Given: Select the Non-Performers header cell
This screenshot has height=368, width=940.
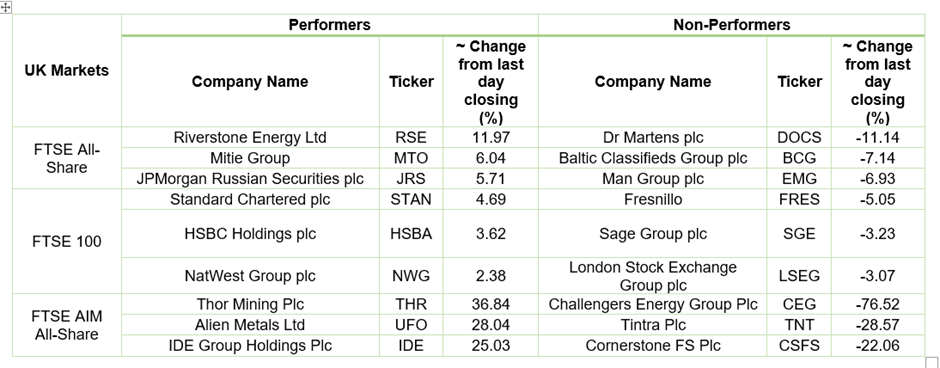Looking at the screenshot, I should [x=731, y=25].
